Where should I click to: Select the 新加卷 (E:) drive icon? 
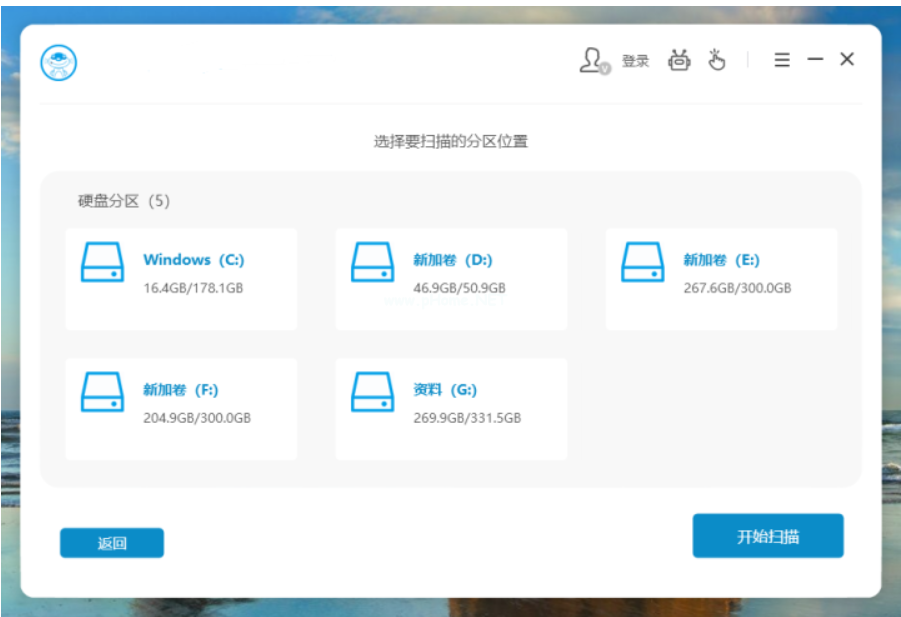[x=642, y=264]
